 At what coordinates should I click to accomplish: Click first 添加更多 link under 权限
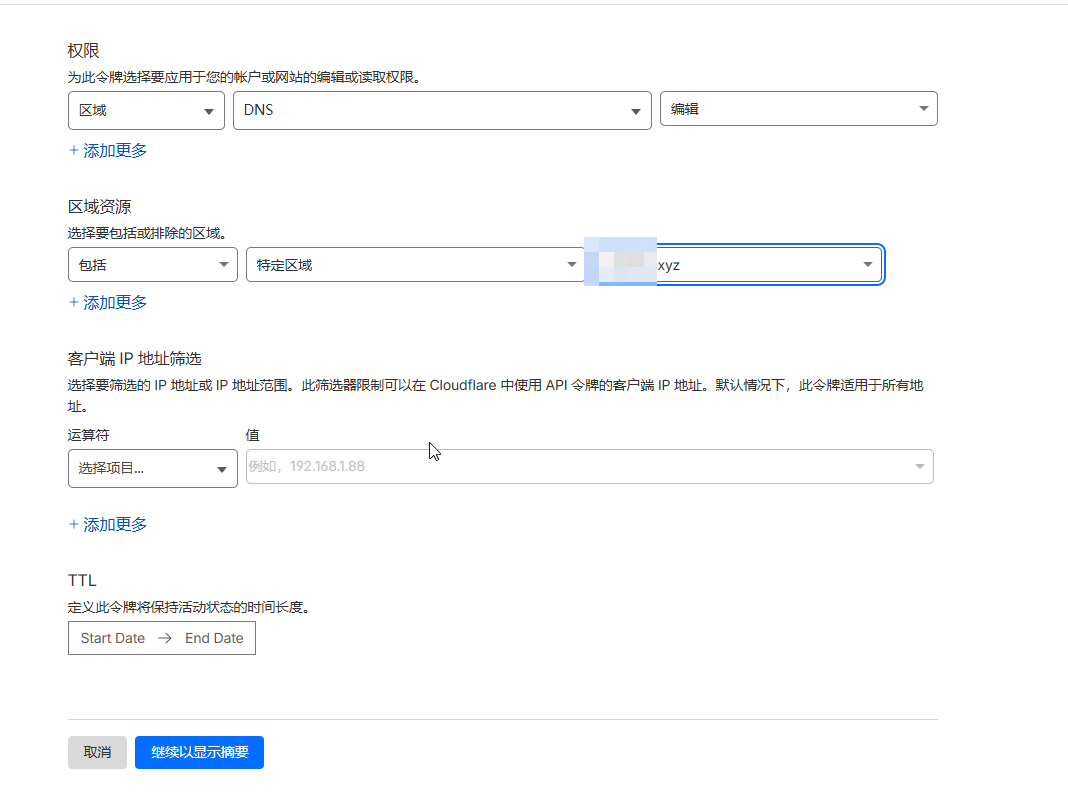point(108,150)
